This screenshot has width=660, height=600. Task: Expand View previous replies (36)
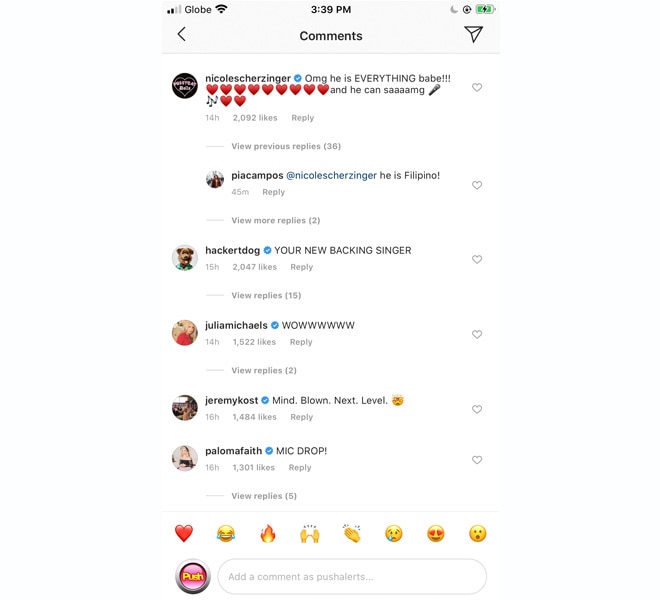(286, 146)
